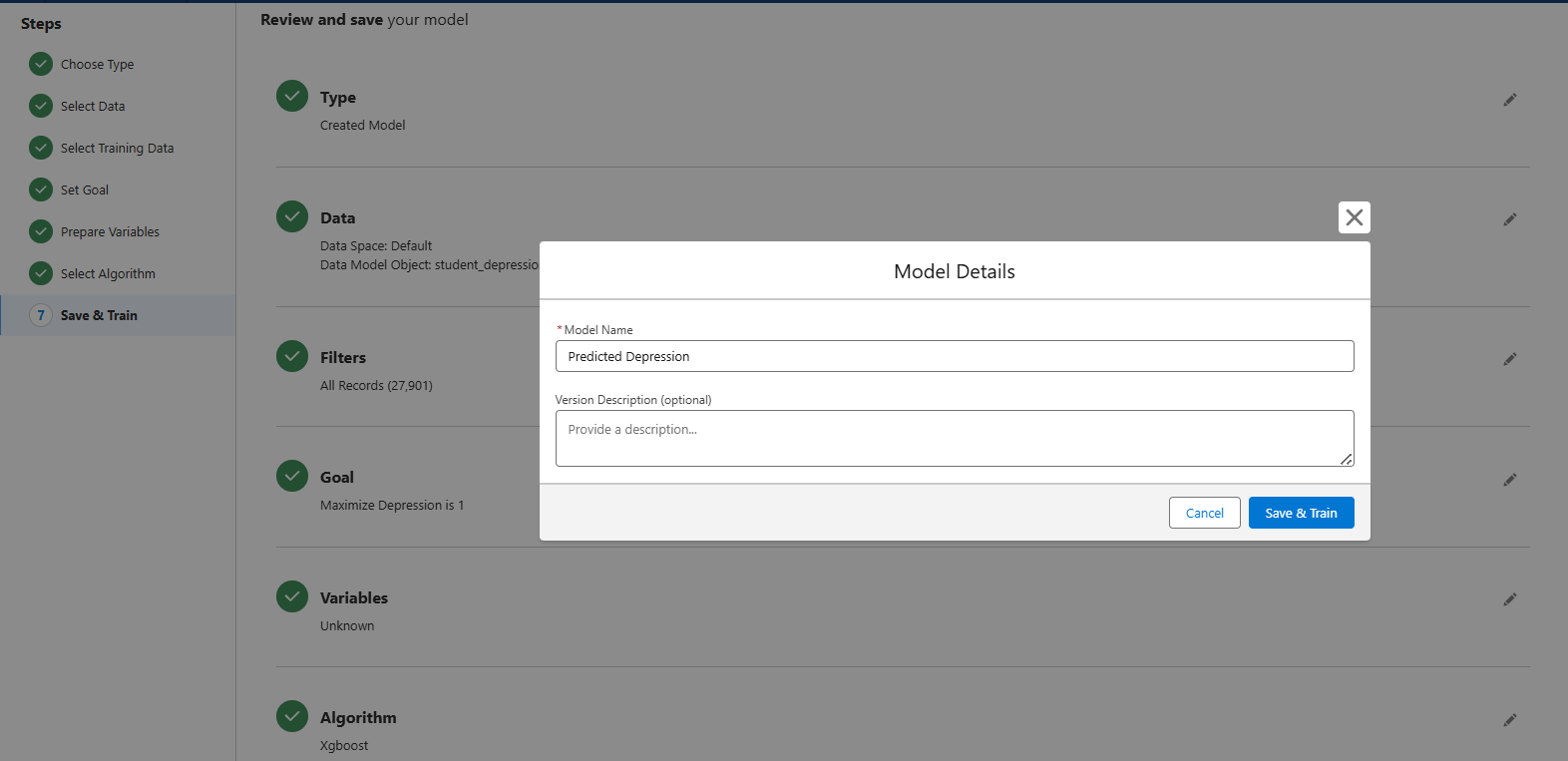Click the Save & Train button
1568x761 pixels.
(1301, 513)
